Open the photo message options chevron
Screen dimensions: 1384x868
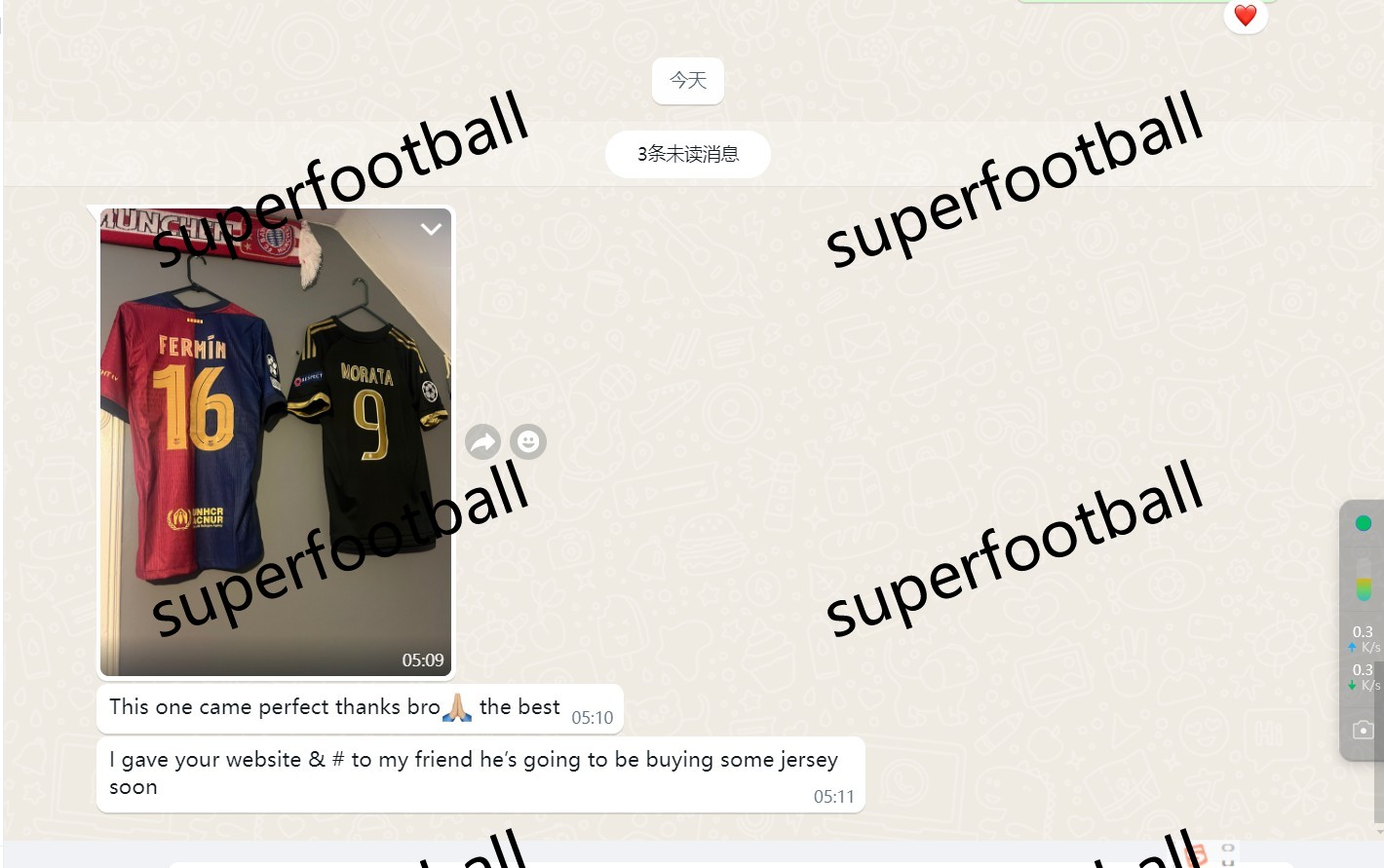click(431, 229)
